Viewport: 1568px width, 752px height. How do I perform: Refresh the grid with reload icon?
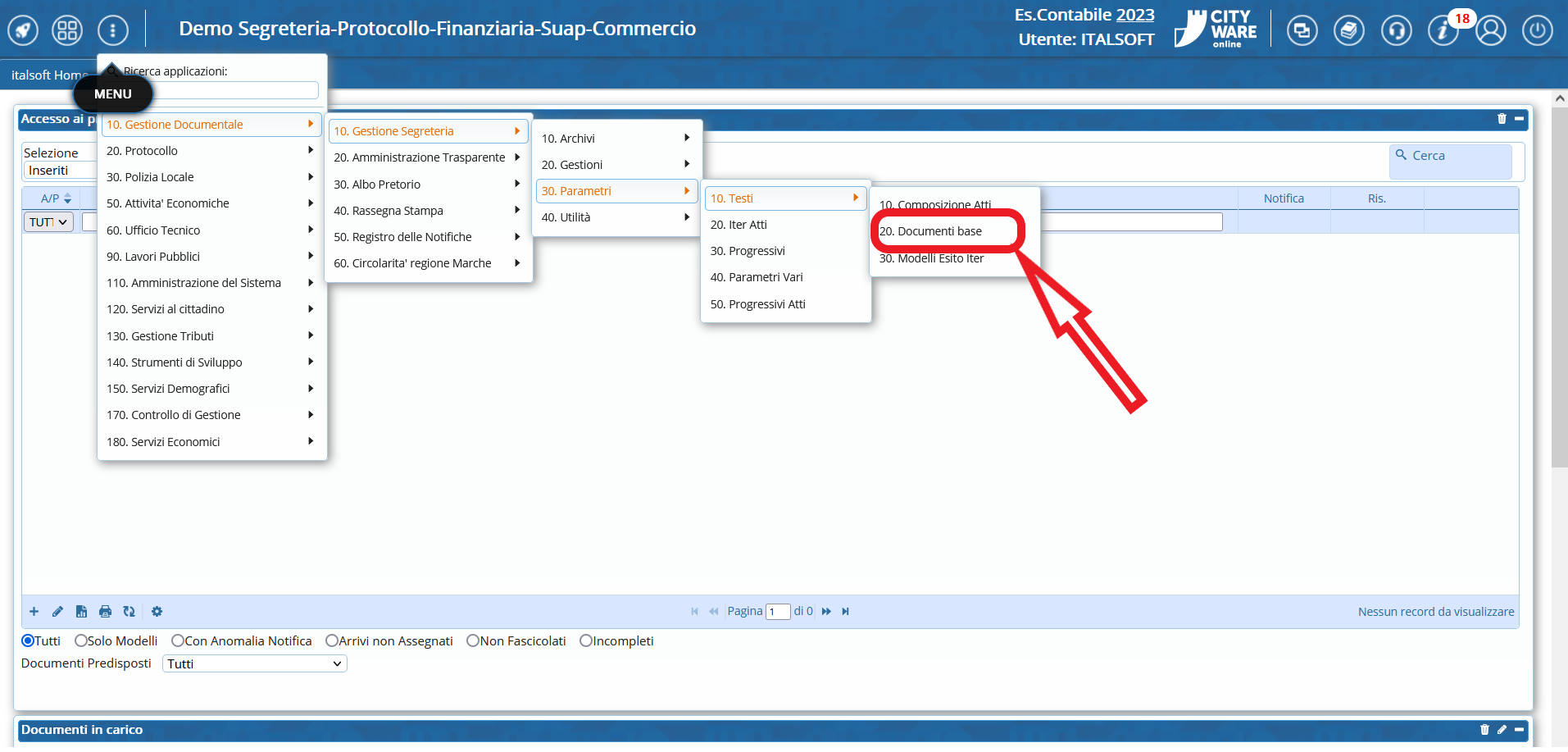click(129, 612)
